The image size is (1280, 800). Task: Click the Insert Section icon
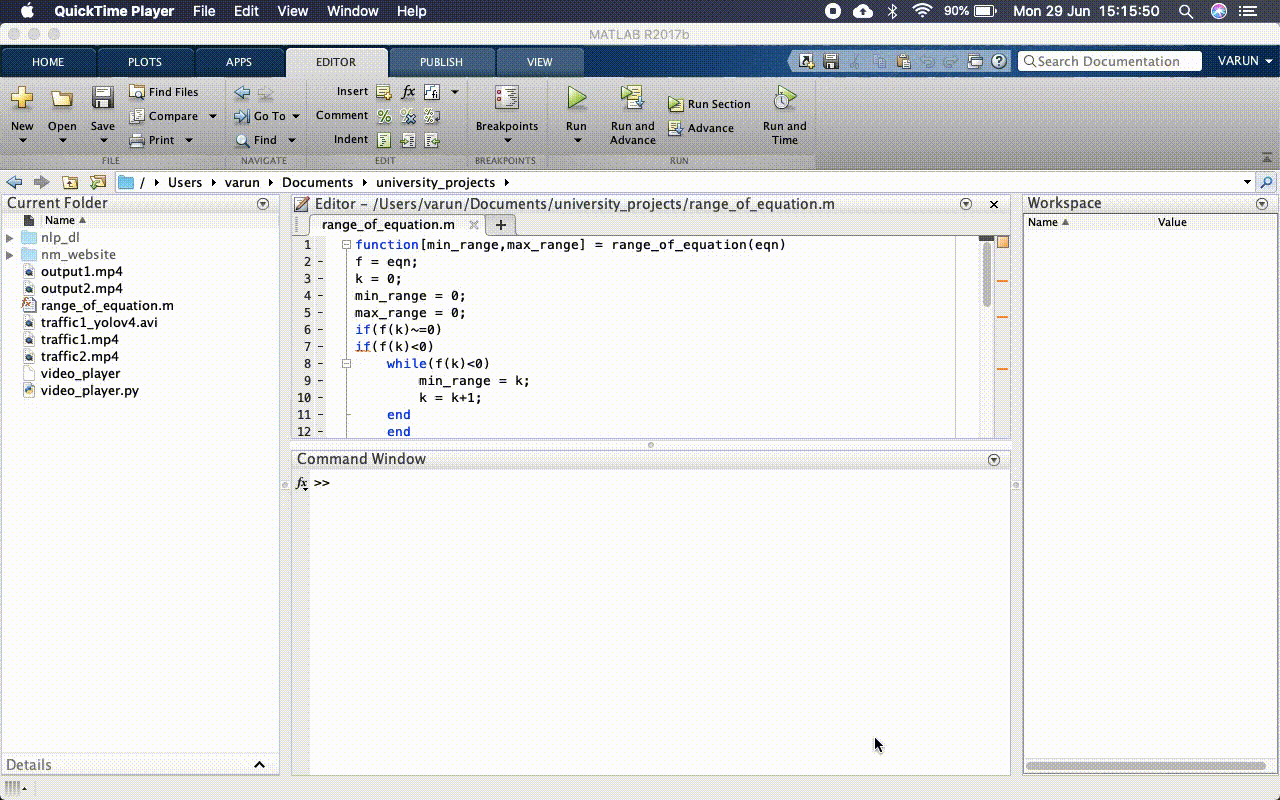click(384, 92)
